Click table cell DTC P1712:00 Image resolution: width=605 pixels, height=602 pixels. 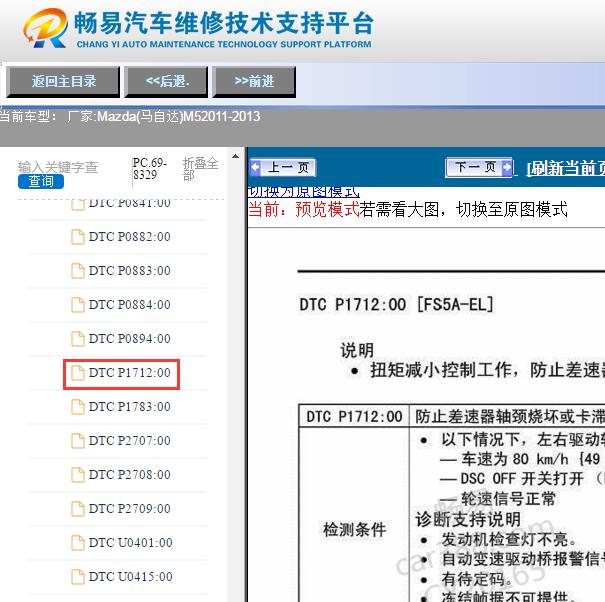(354, 416)
